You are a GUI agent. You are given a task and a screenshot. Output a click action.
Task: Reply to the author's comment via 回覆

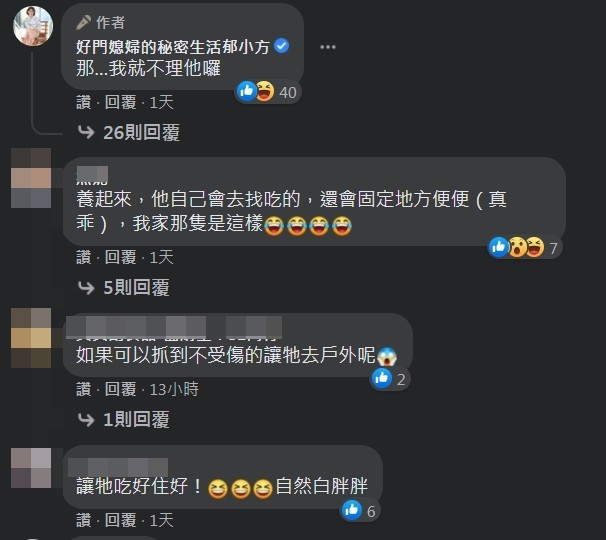click(121, 102)
